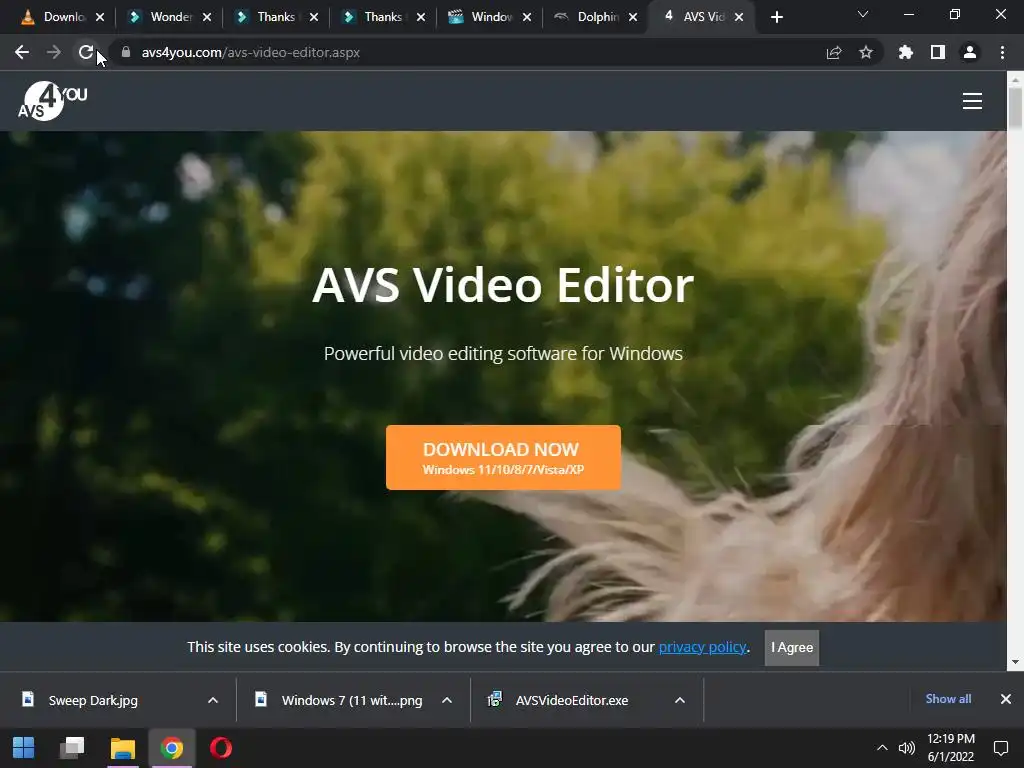Expand options for Windows 7 png download
This screenshot has height=768, width=1024.
coord(447,700)
